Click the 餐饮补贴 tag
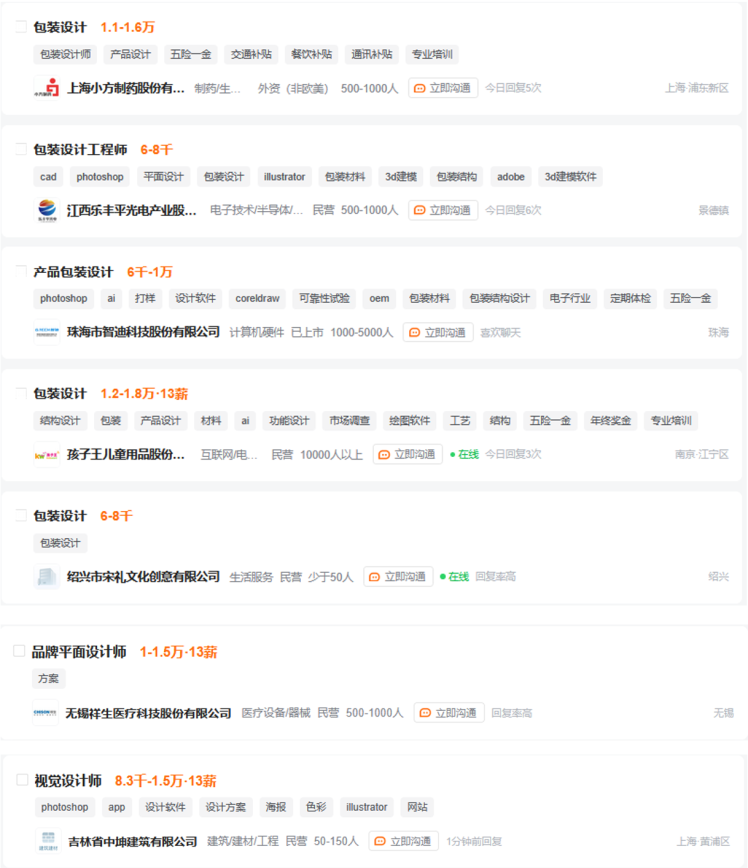 pyautogui.click(x=312, y=54)
